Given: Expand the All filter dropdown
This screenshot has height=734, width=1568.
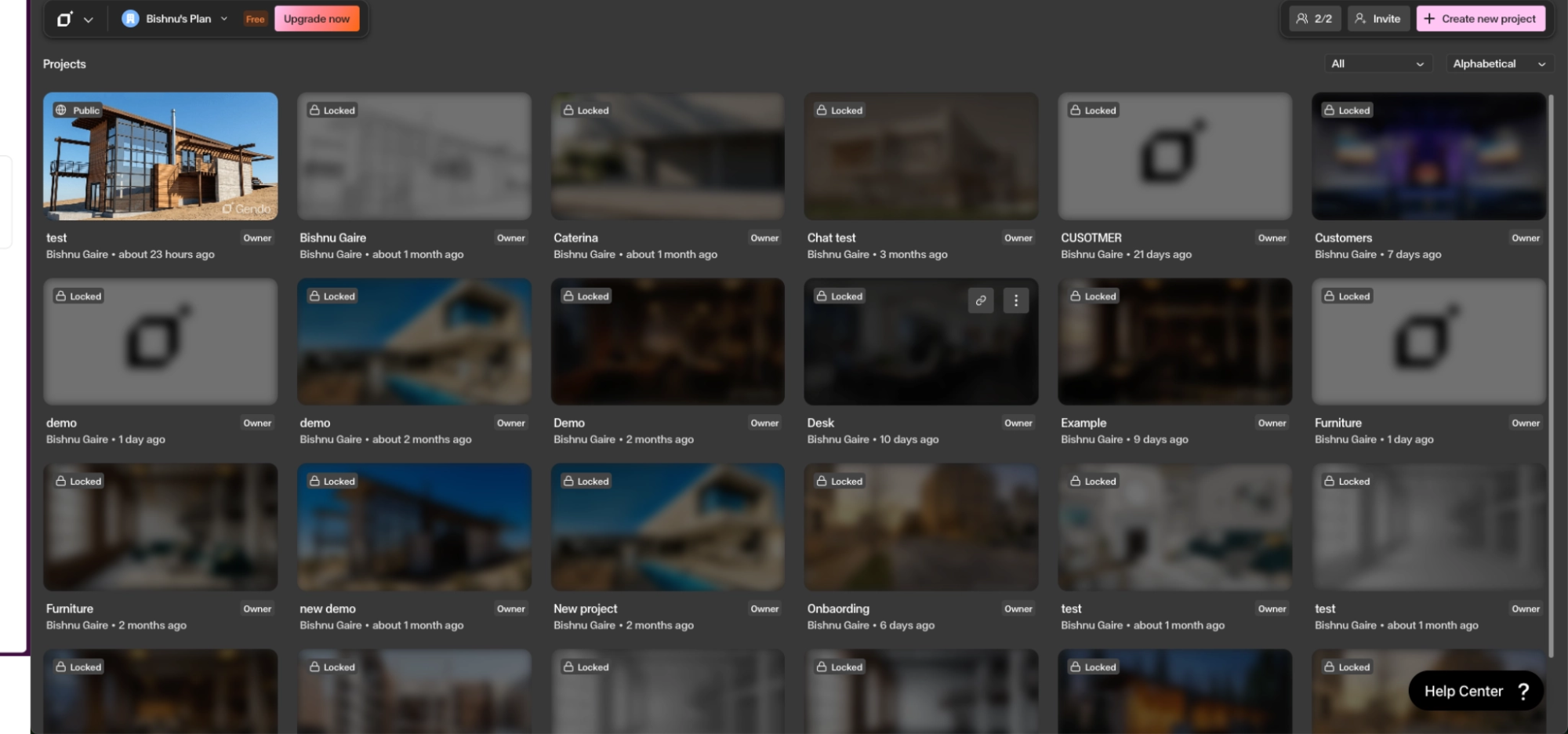Looking at the screenshot, I should tap(1377, 64).
